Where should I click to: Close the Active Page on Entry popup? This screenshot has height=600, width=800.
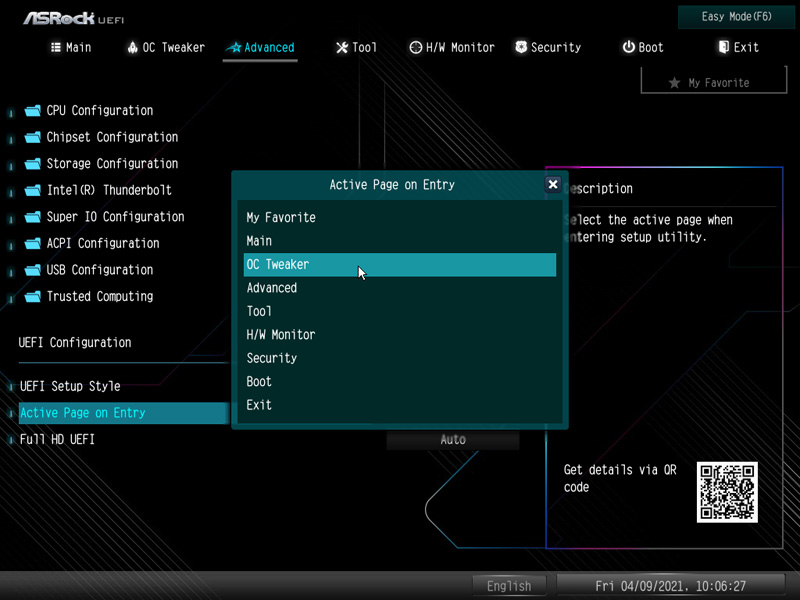click(x=553, y=184)
